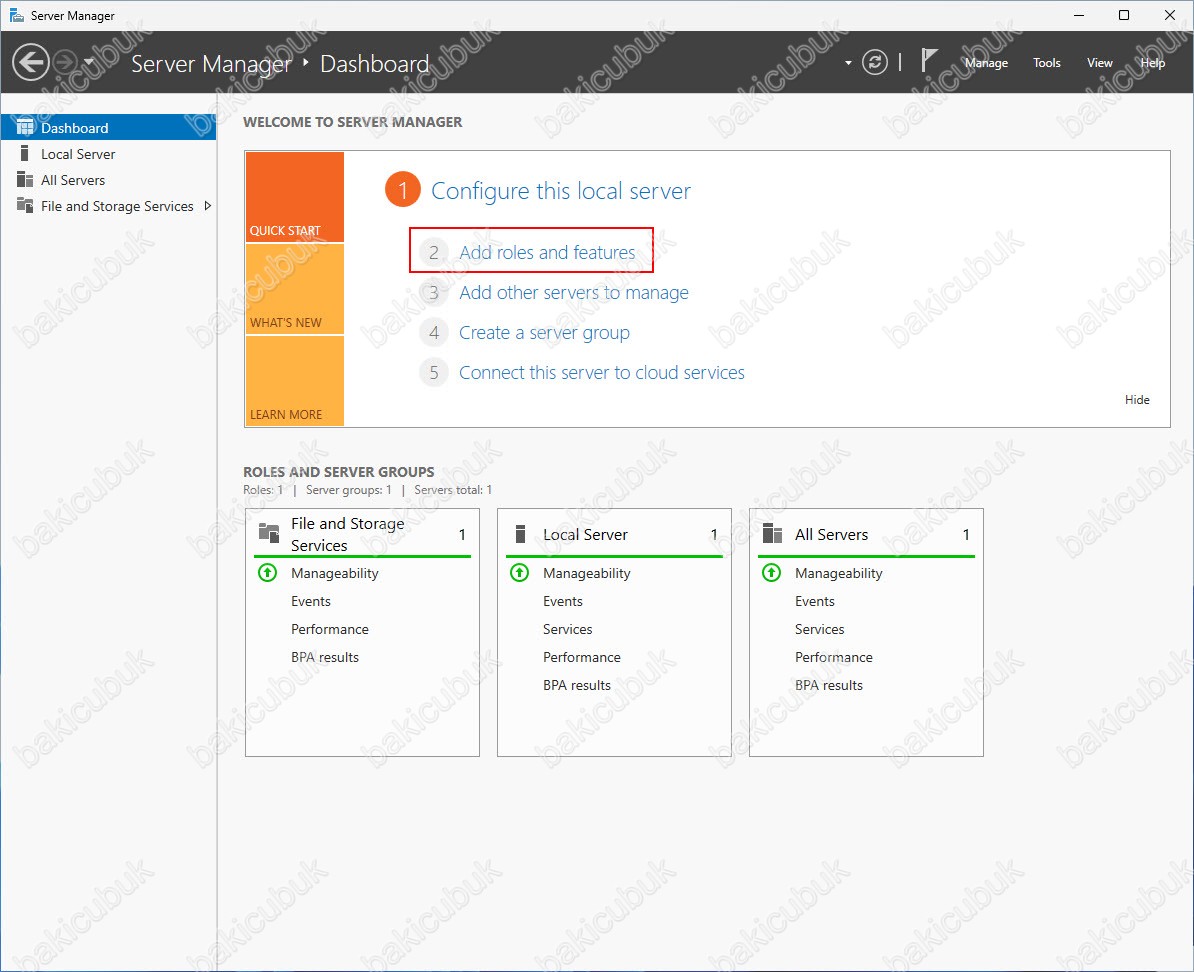Viewport: 1194px width, 972px height.
Task: Open Services in All Servers tile
Action: 819,629
